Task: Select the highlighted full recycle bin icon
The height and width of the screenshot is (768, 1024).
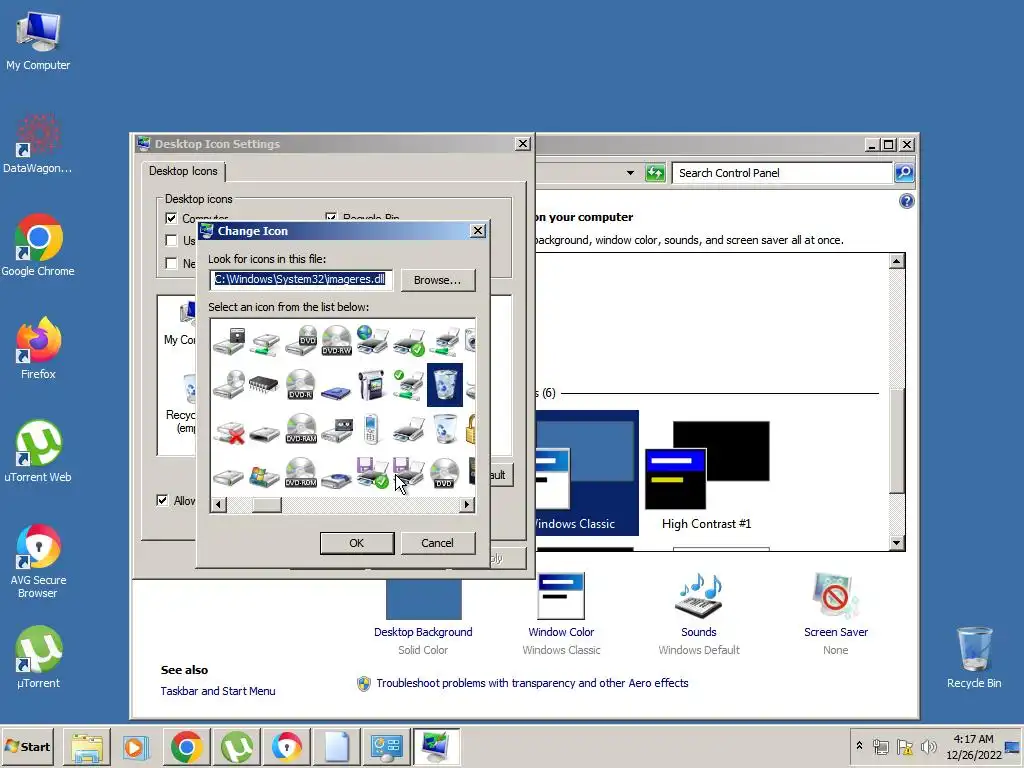Action: [x=445, y=385]
